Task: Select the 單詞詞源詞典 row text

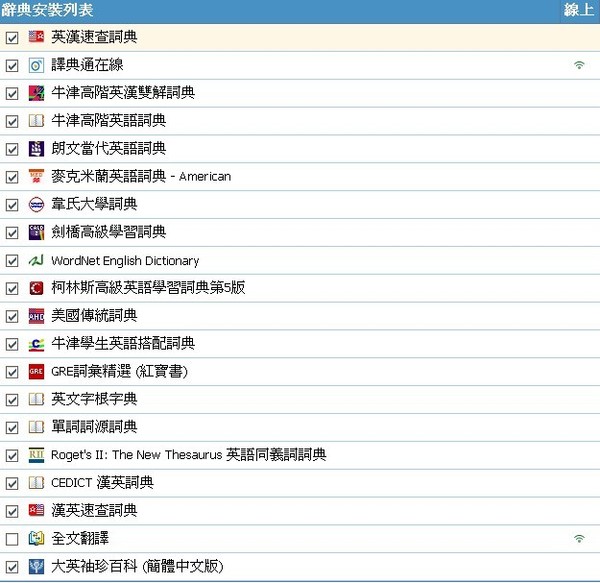Action: (94, 427)
